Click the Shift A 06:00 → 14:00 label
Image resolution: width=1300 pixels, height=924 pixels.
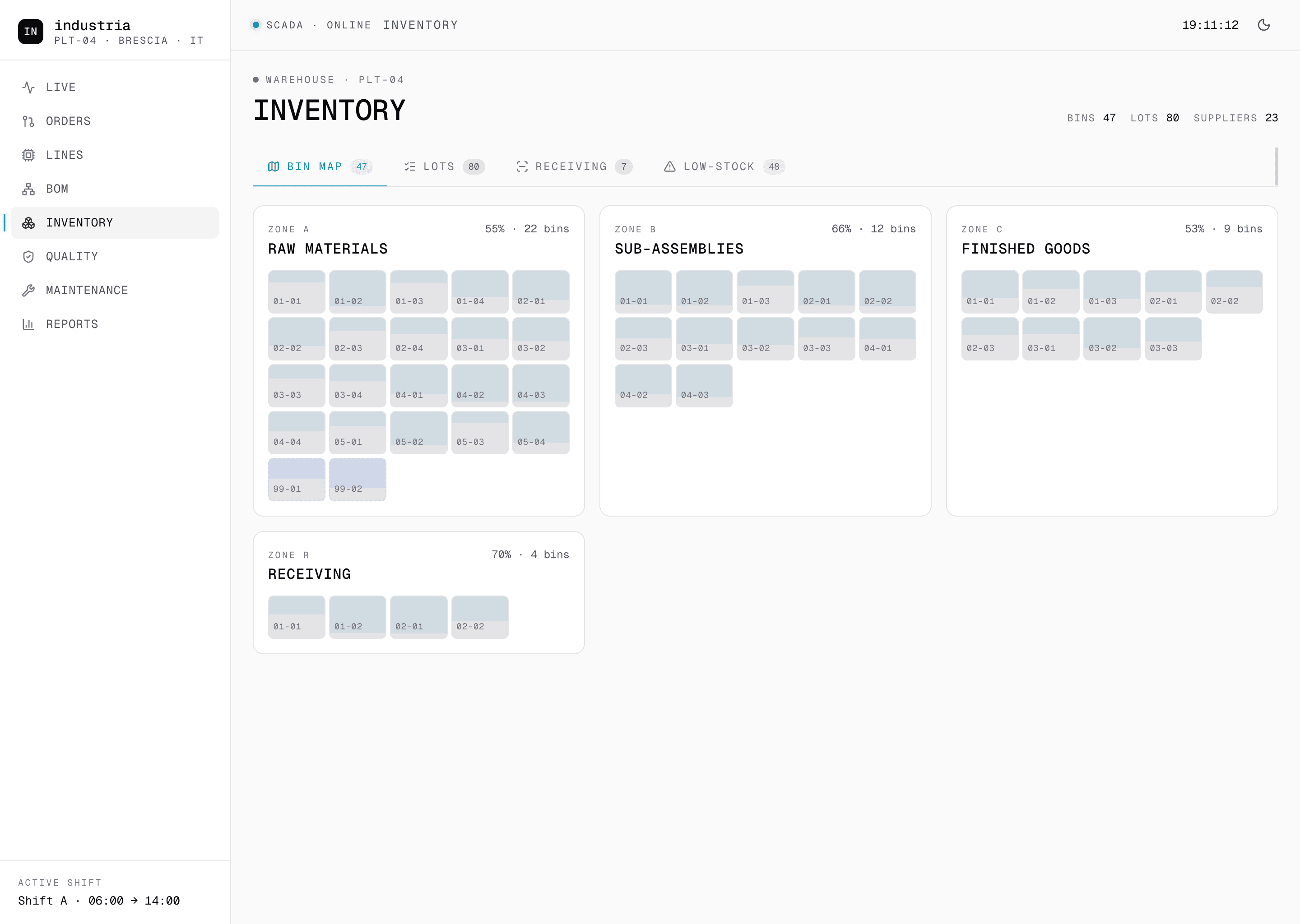[x=99, y=901]
